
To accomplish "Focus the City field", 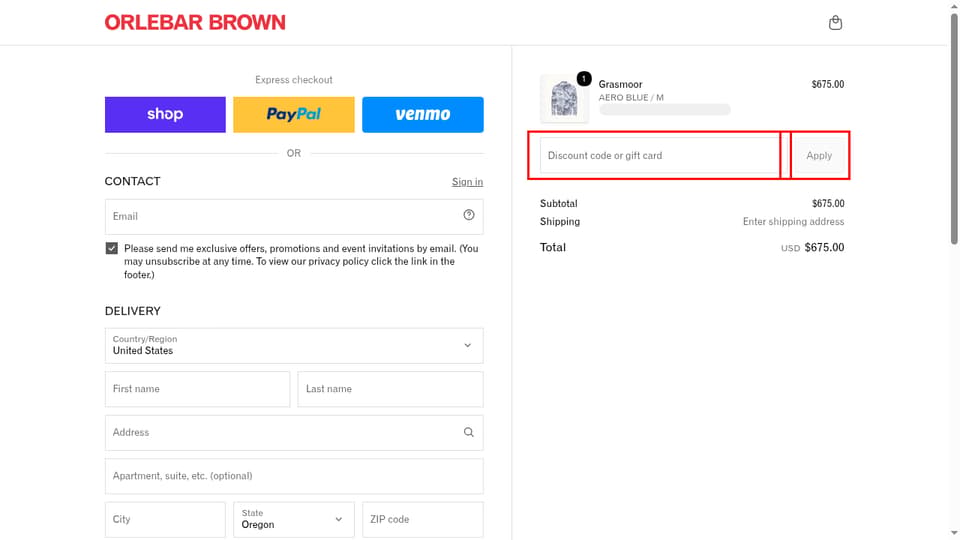I will click(x=165, y=519).
